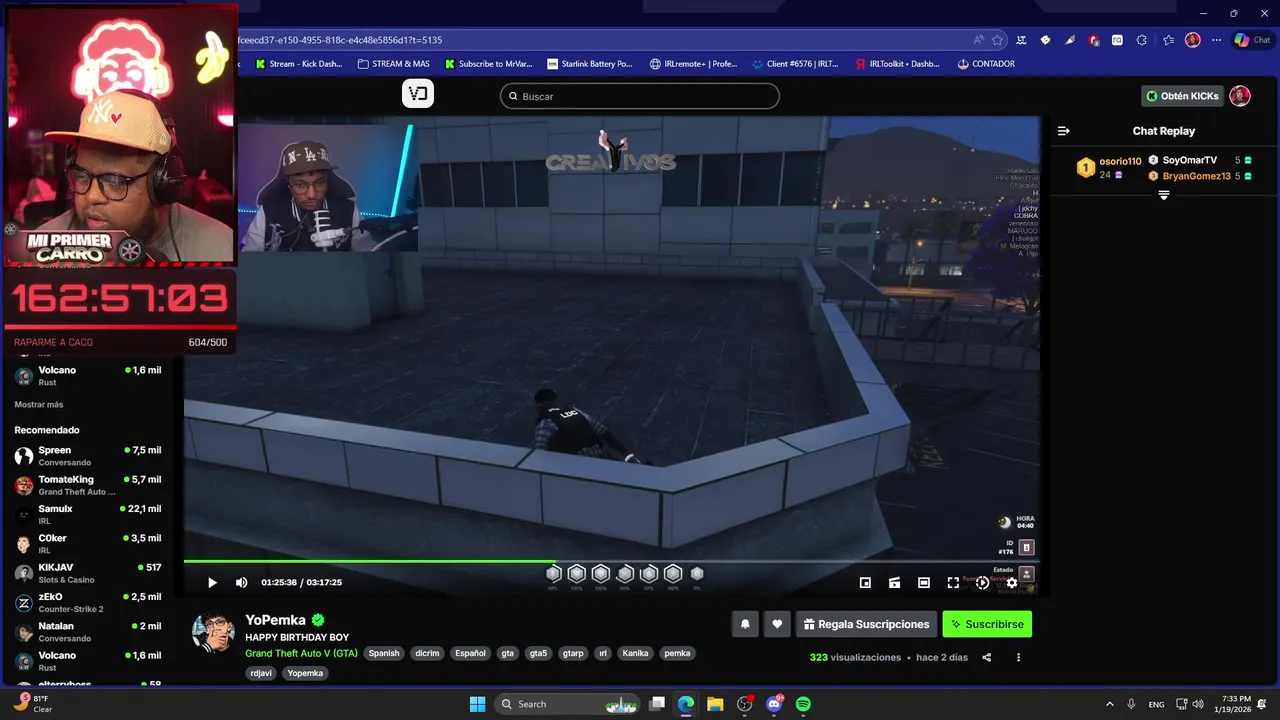Open Stream - Kick Dash... bookmark

pyautogui.click(x=298, y=64)
